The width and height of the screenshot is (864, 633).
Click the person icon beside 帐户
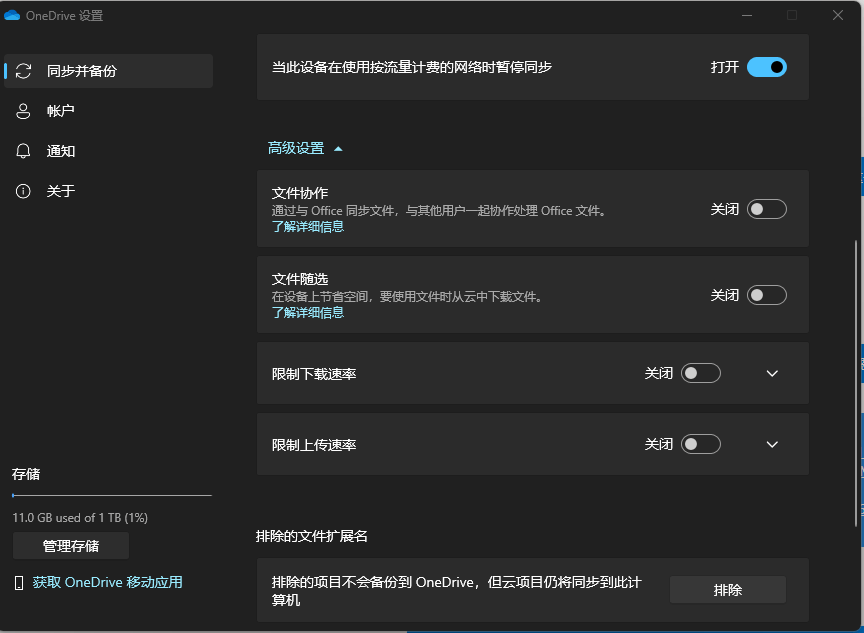pyautogui.click(x=23, y=111)
